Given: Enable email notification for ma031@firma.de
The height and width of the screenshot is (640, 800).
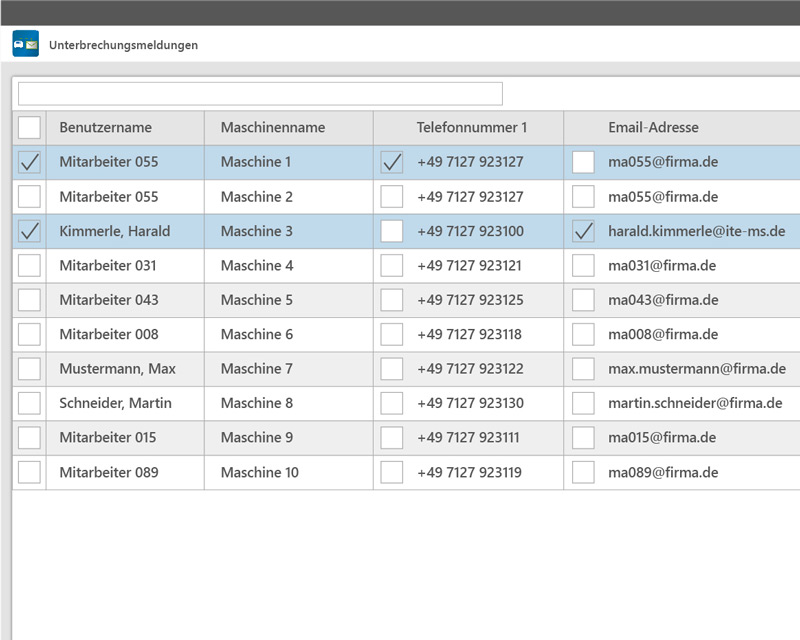Looking at the screenshot, I should [583, 265].
